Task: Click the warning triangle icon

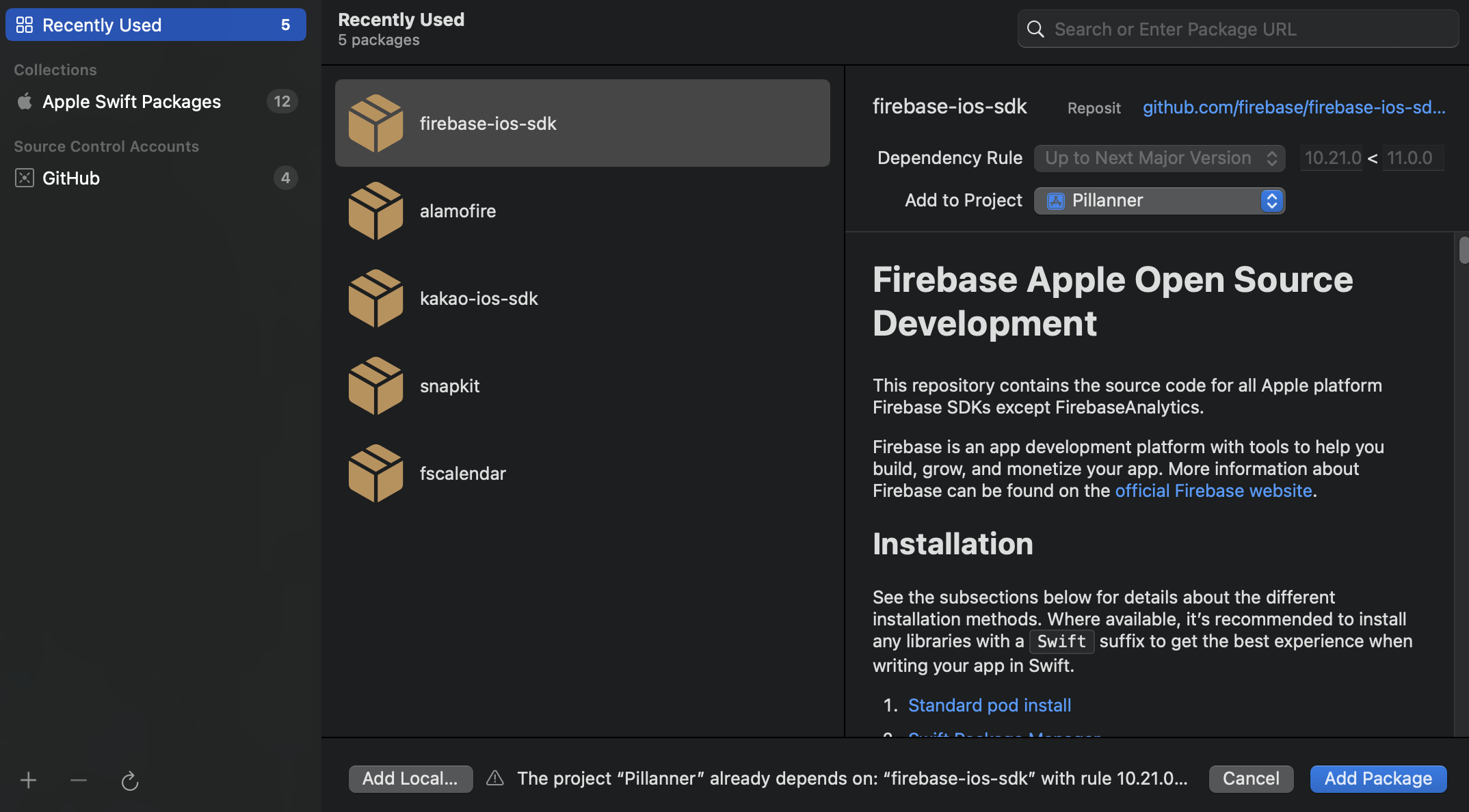Action: [495, 778]
